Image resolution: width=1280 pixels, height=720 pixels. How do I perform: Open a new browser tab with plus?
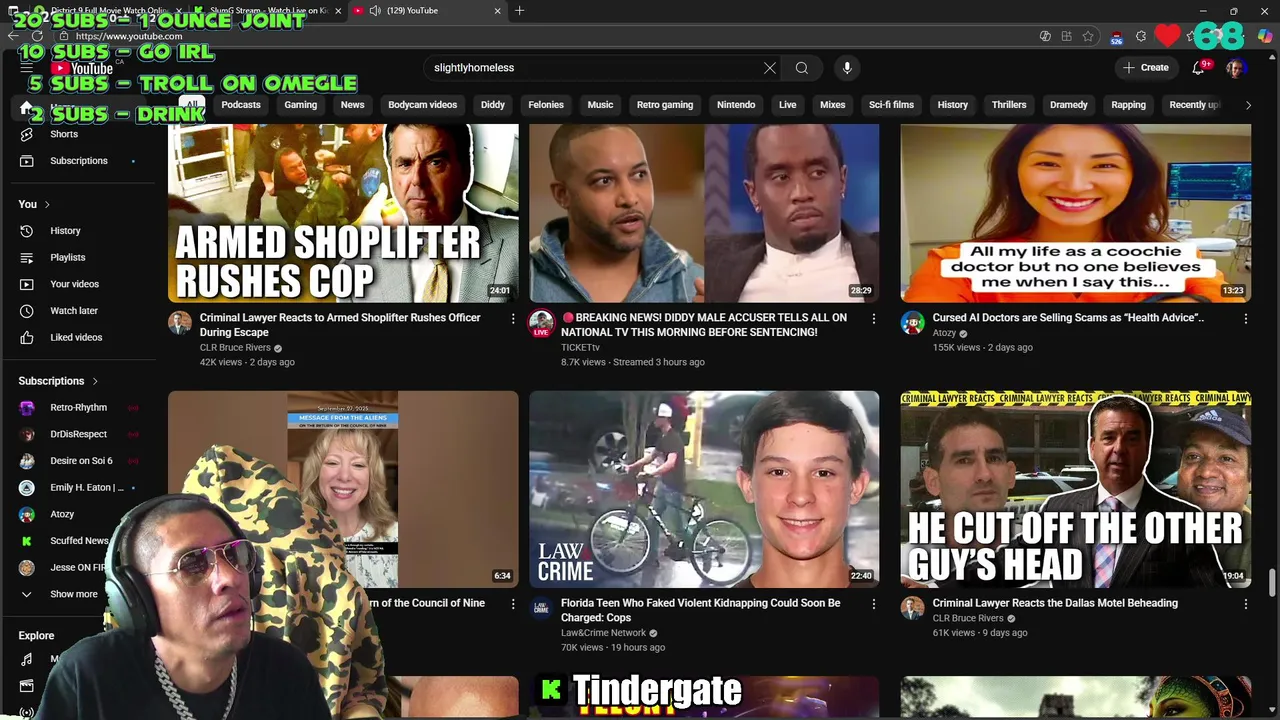(x=519, y=11)
